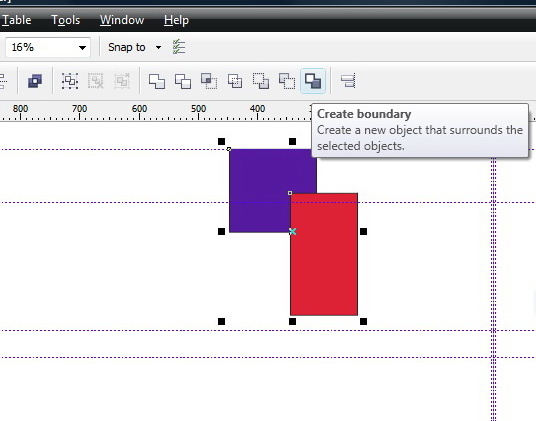Apply the Back minus front icon
Viewport: 536px width, 421px height.
287,81
